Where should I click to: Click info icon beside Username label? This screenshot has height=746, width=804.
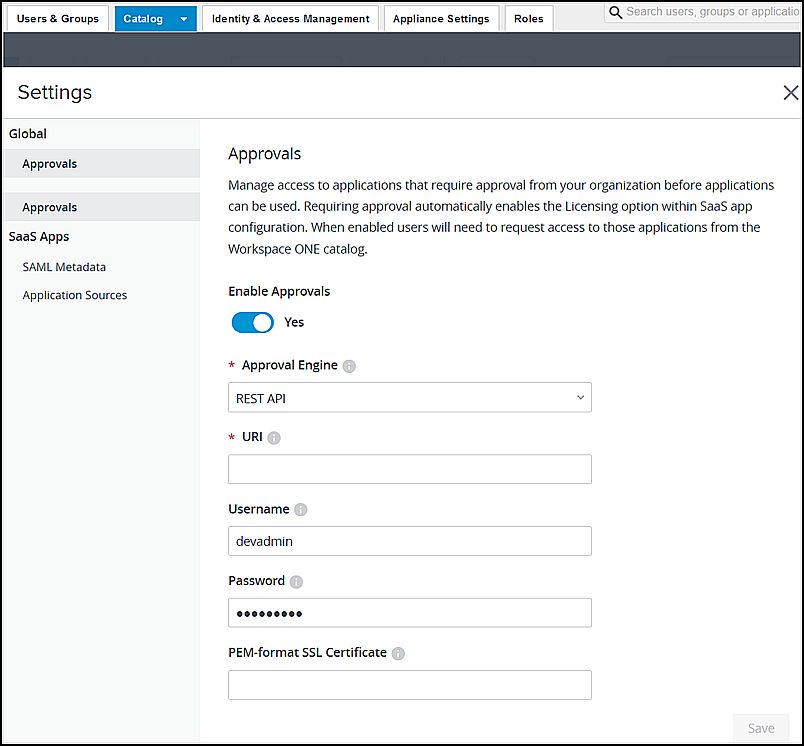tap(300, 510)
